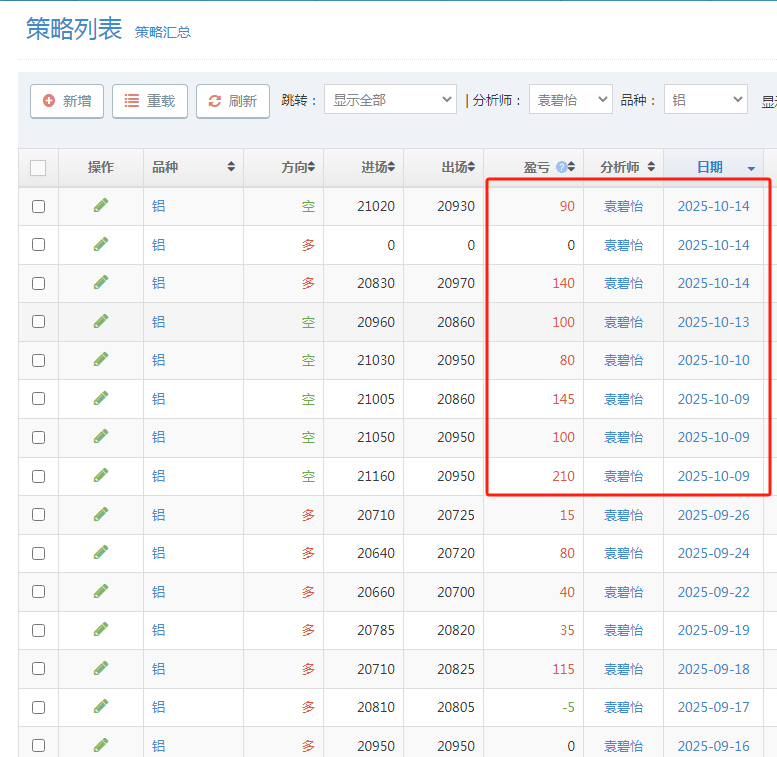Viewport: 777px width, 757px height.
Task: Check the checkbox for the first 2025-10-14 row
Action: click(x=38, y=206)
